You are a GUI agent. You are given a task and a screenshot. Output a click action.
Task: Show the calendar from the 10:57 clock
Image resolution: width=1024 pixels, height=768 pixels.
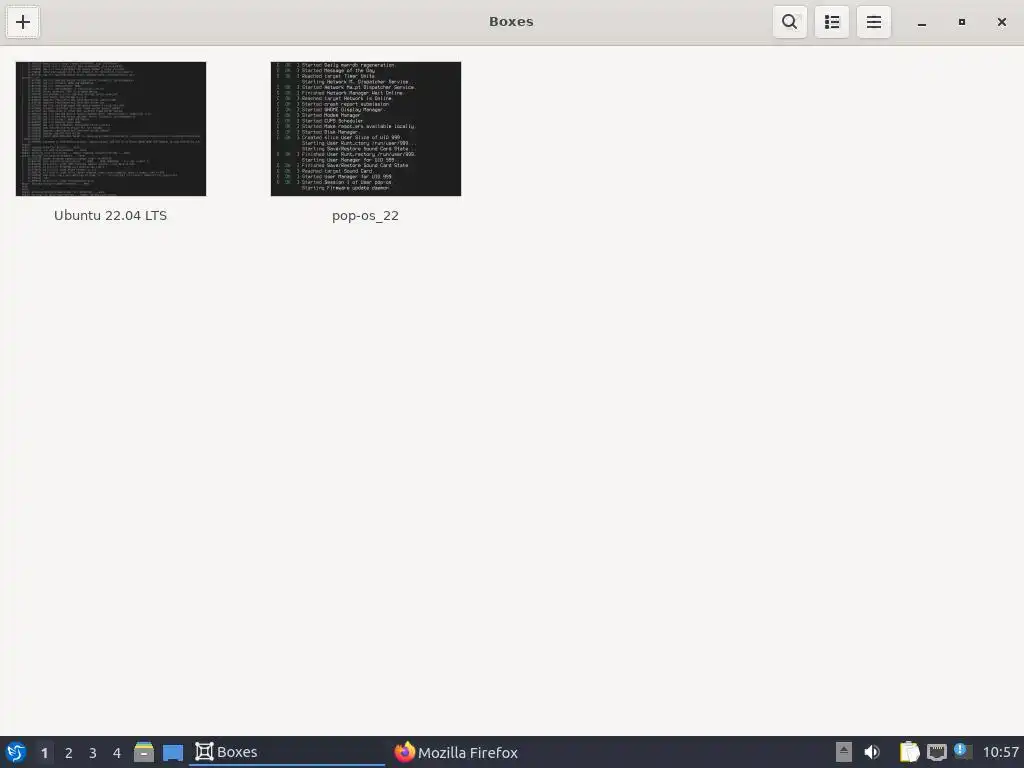pos(1000,752)
